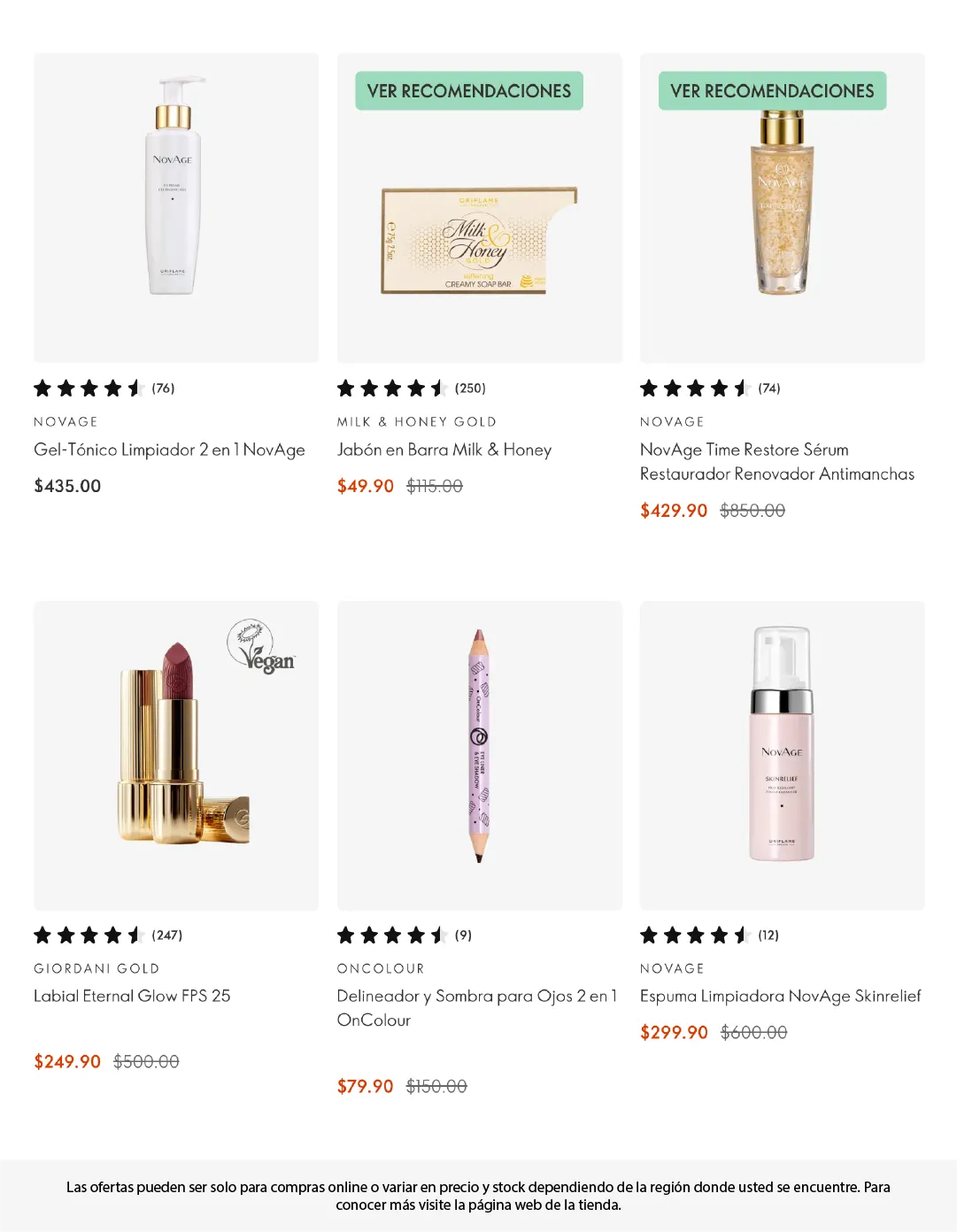
Task: Click the Milk & Honey soap bar image
Action: pos(478,241)
